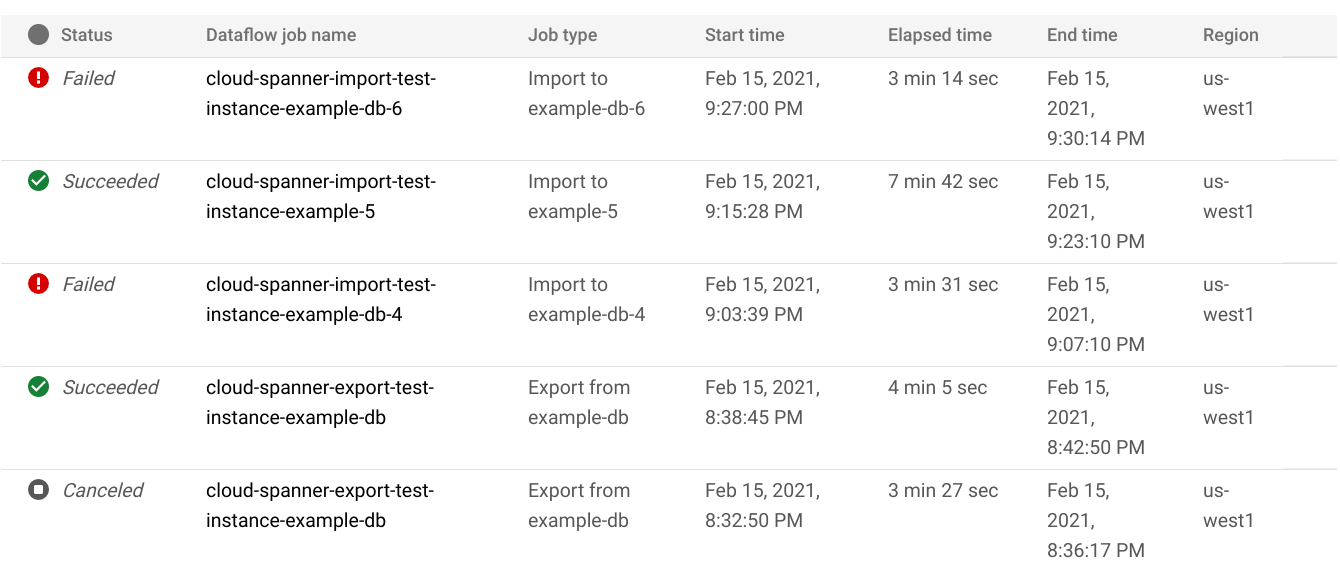Image resolution: width=1340 pixels, height=567 pixels.
Task: Open the canceled export job link
Action: point(320,505)
